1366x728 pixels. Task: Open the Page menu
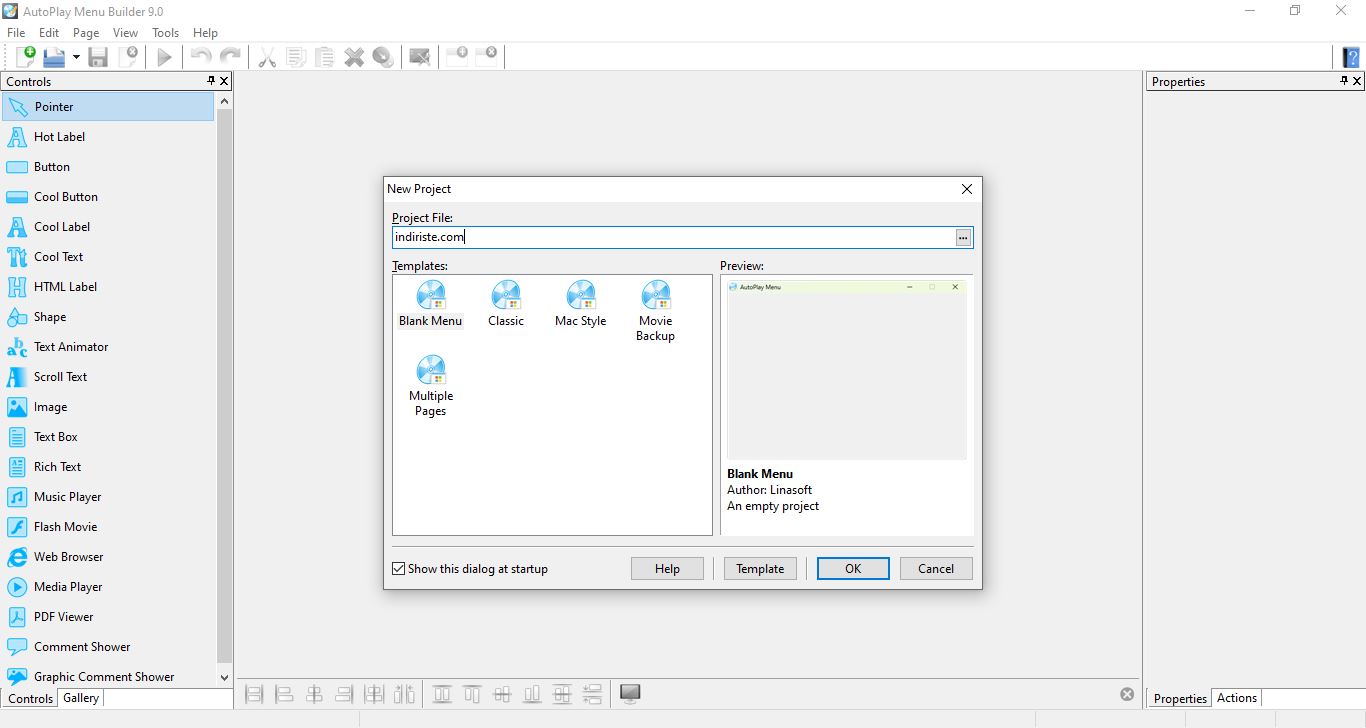[x=86, y=33]
